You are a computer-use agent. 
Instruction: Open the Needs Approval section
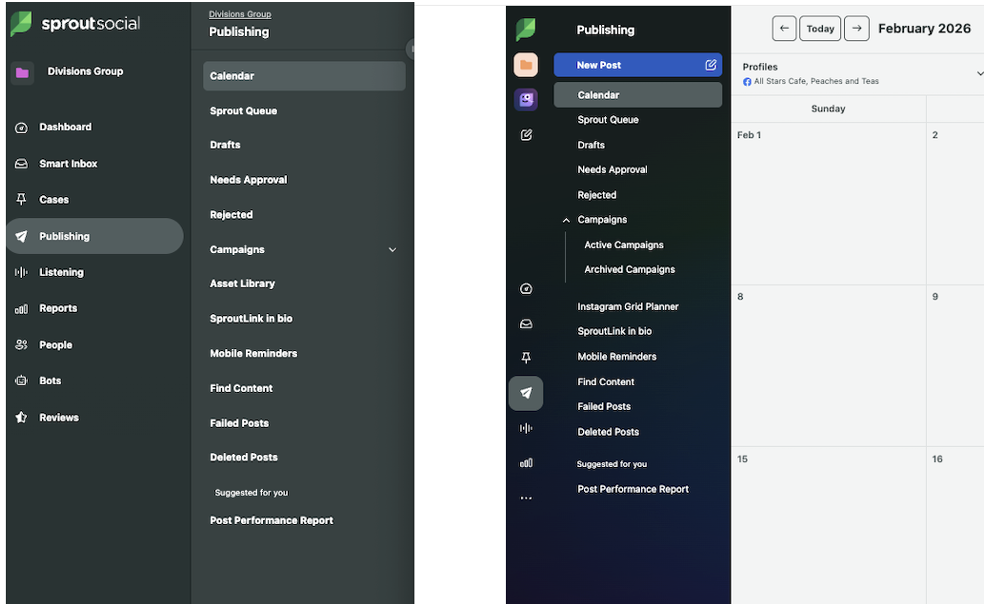(x=611, y=169)
